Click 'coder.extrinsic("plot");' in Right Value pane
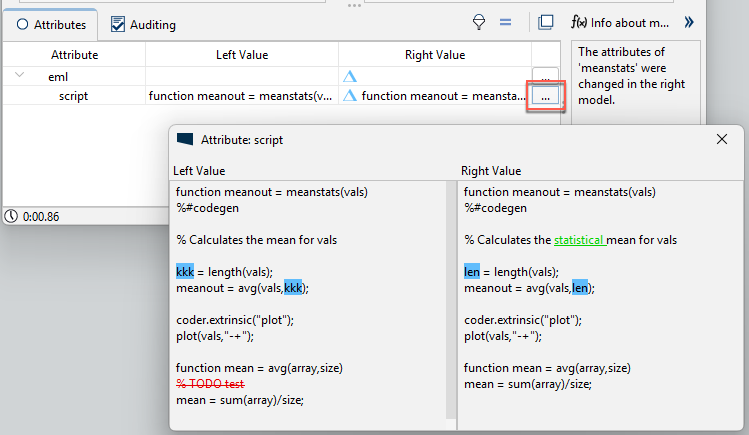749x435 pixels. pyautogui.click(x=523, y=320)
